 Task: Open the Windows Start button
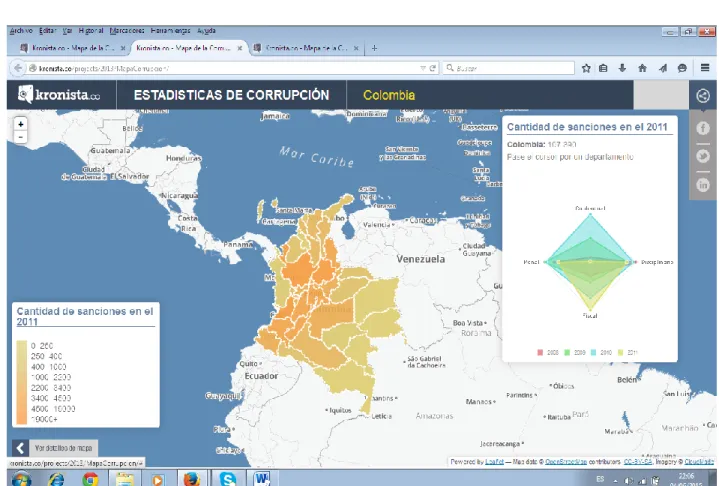pyautogui.click(x=21, y=479)
